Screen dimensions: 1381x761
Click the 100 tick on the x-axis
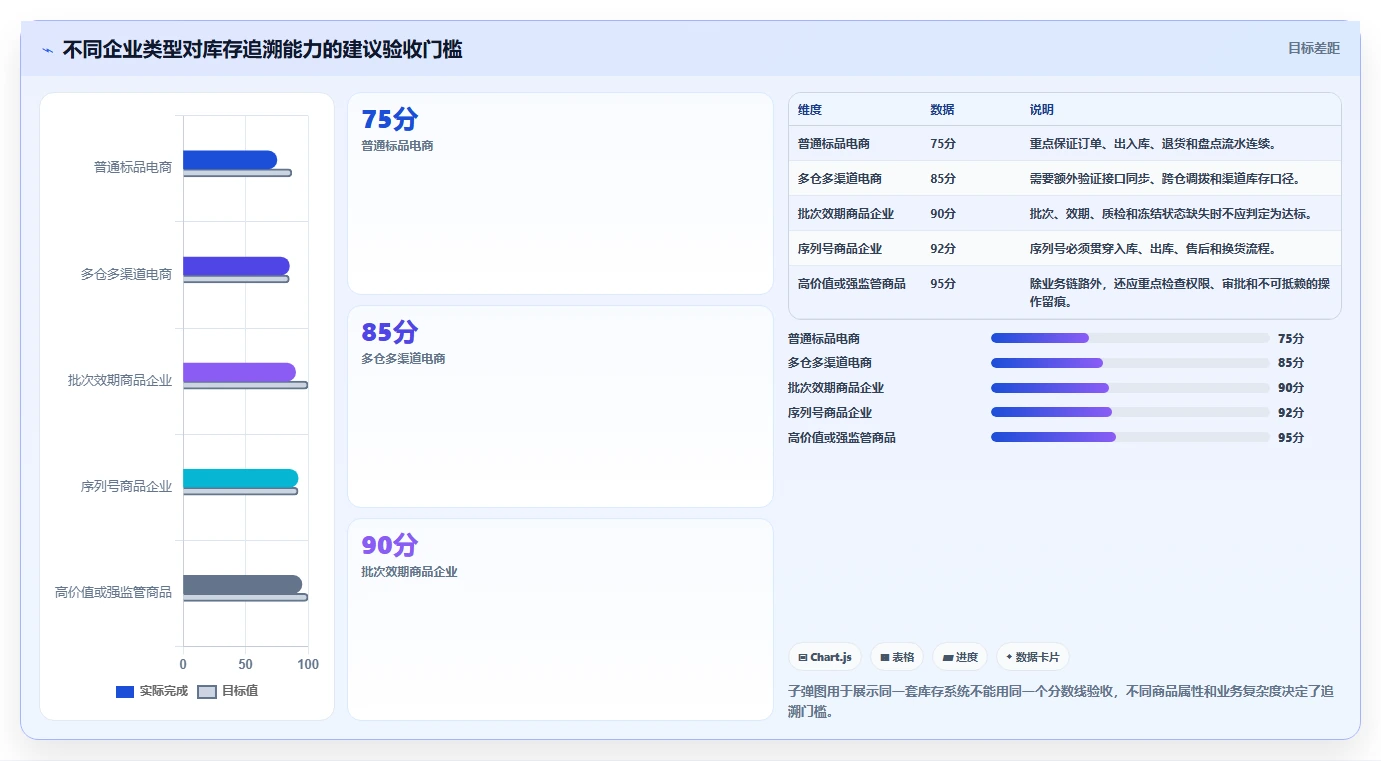click(308, 665)
